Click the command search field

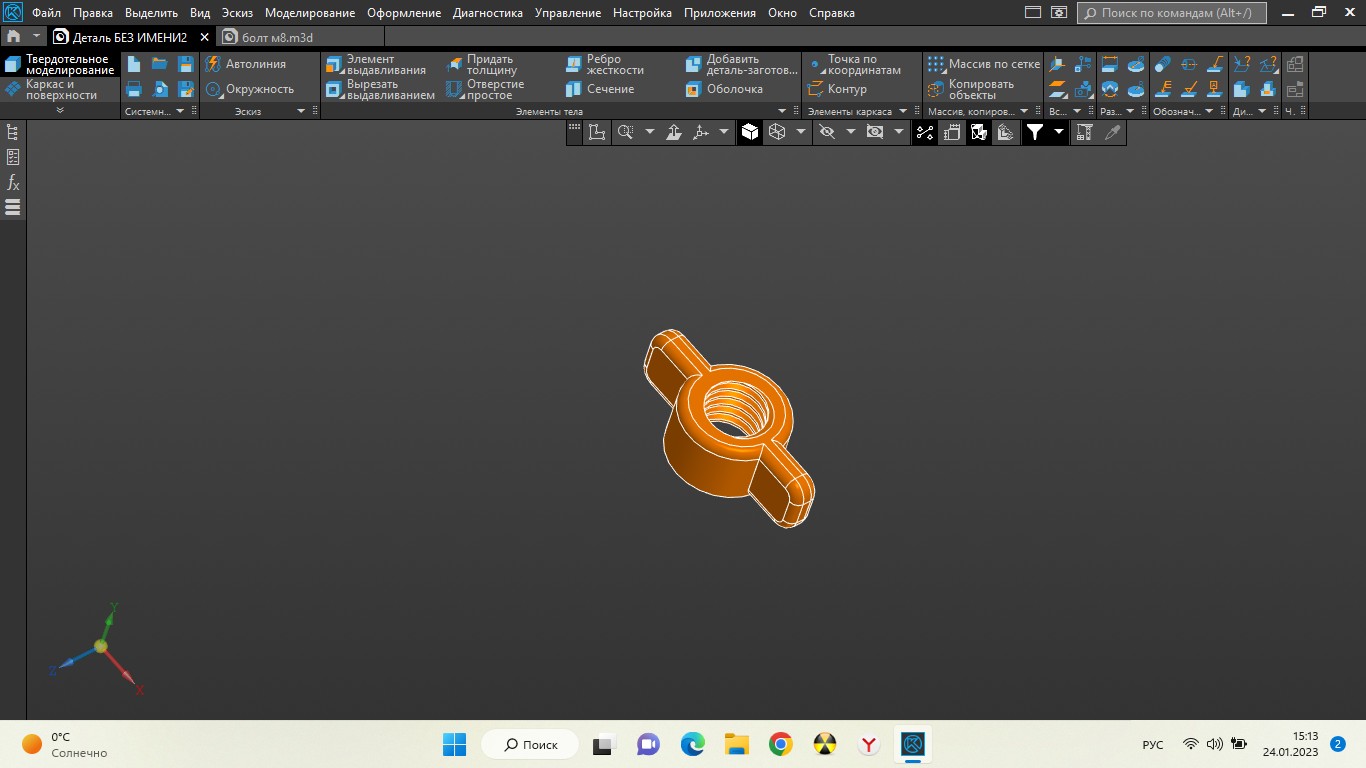pyautogui.click(x=1172, y=13)
